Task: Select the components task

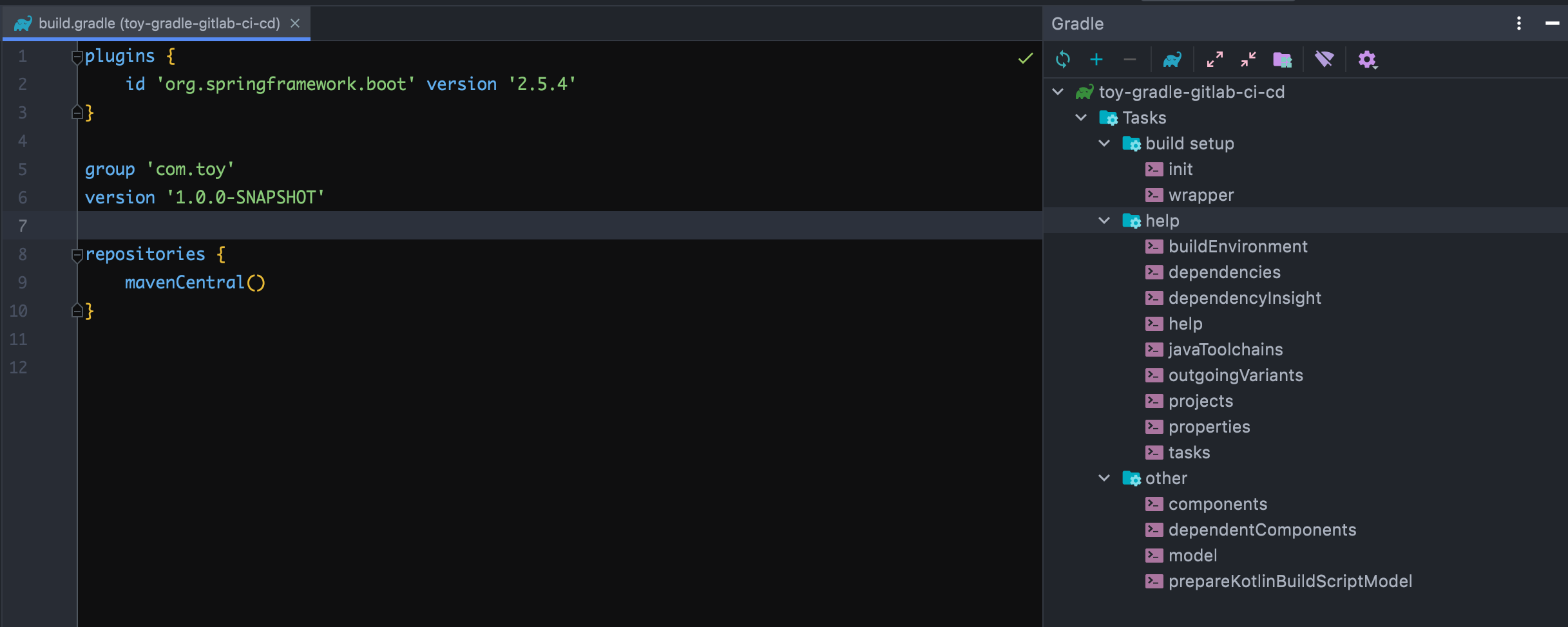Action: coord(1218,504)
